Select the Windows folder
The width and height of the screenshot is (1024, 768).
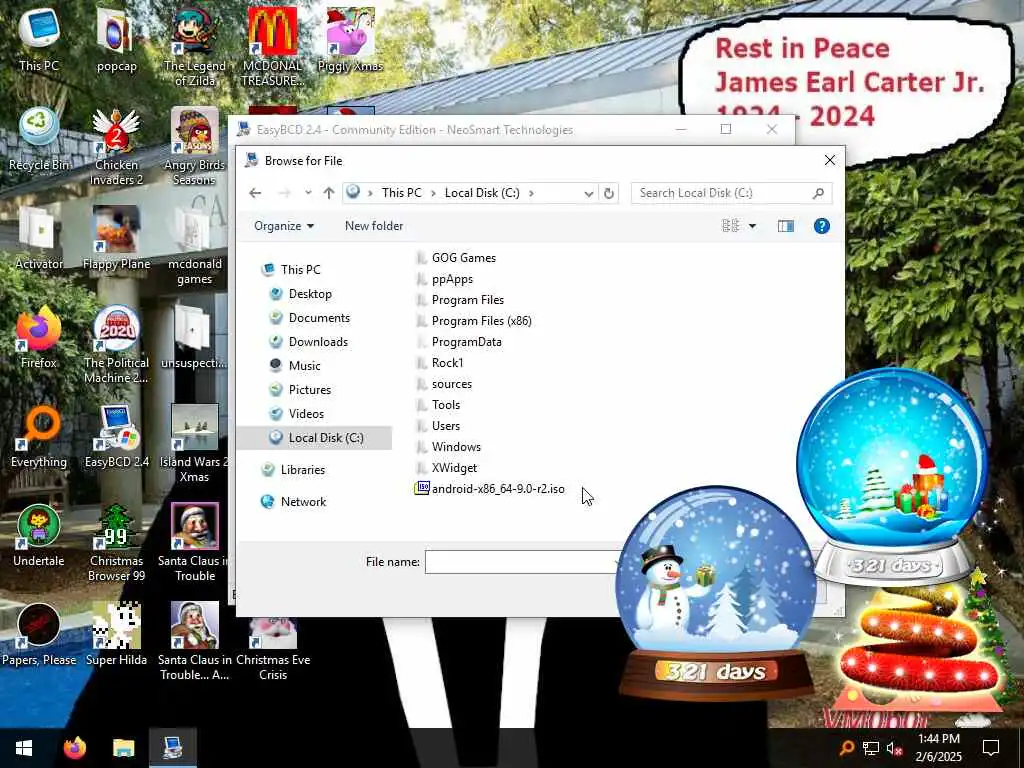click(448, 447)
